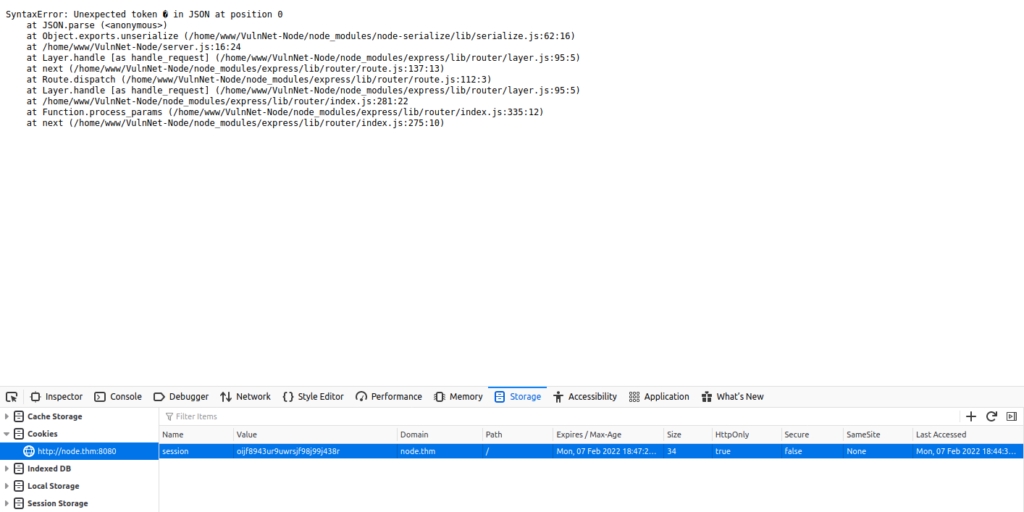
Task: Toggle the storage sidebar panel icon
Action: pos(1012,417)
